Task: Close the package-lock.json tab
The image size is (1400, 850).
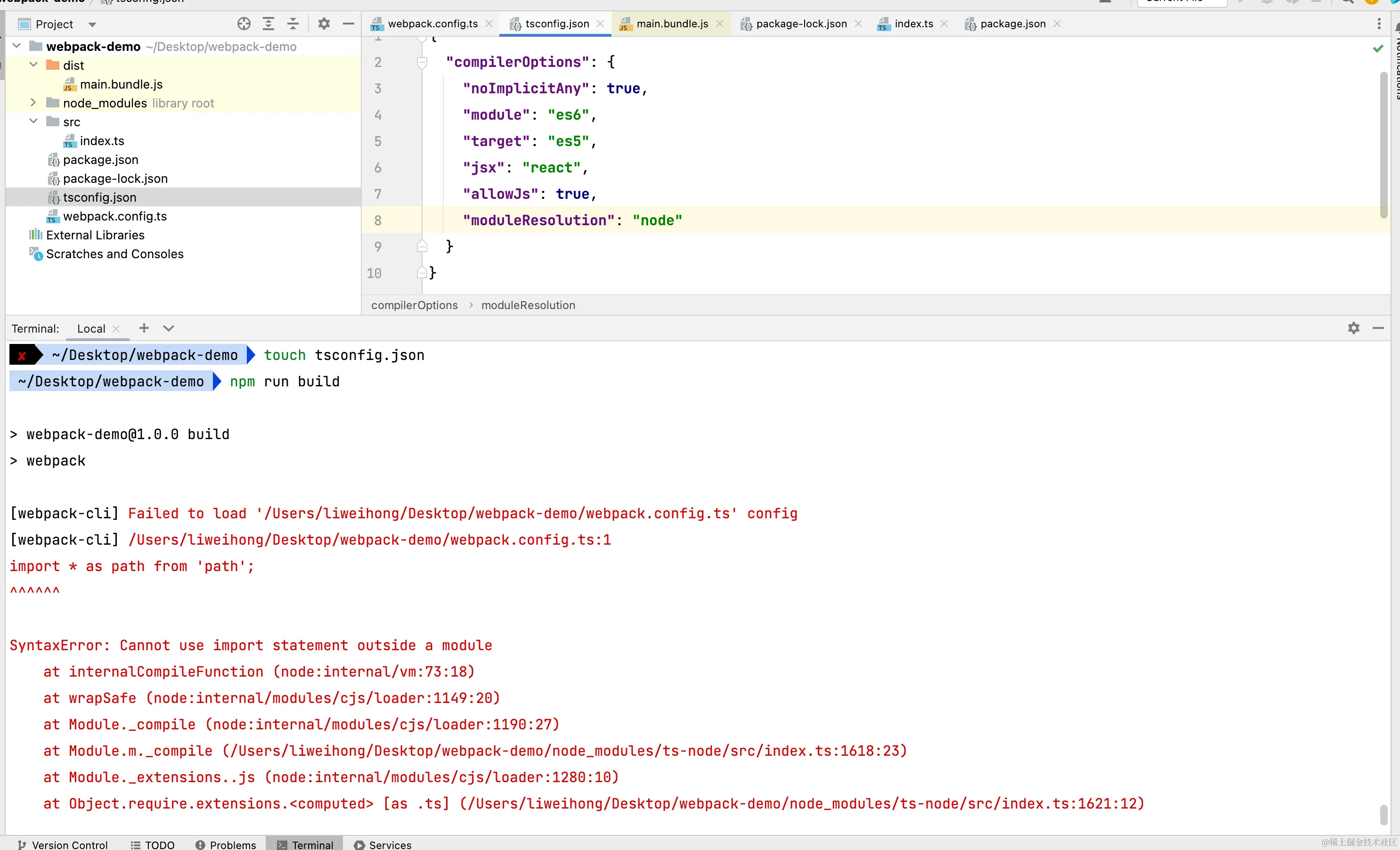Action: pyautogui.click(x=859, y=24)
